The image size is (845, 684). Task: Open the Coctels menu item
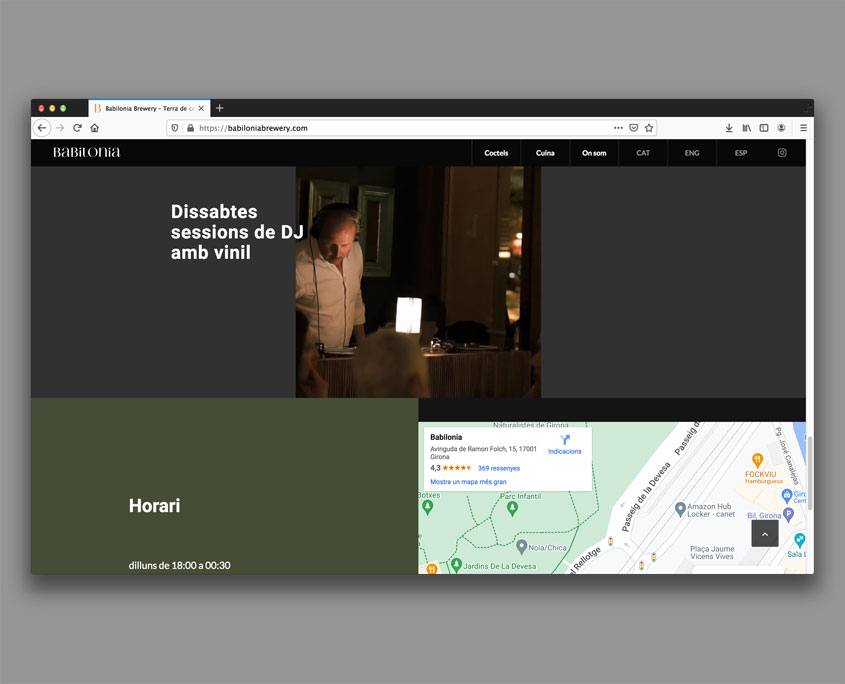(496, 153)
